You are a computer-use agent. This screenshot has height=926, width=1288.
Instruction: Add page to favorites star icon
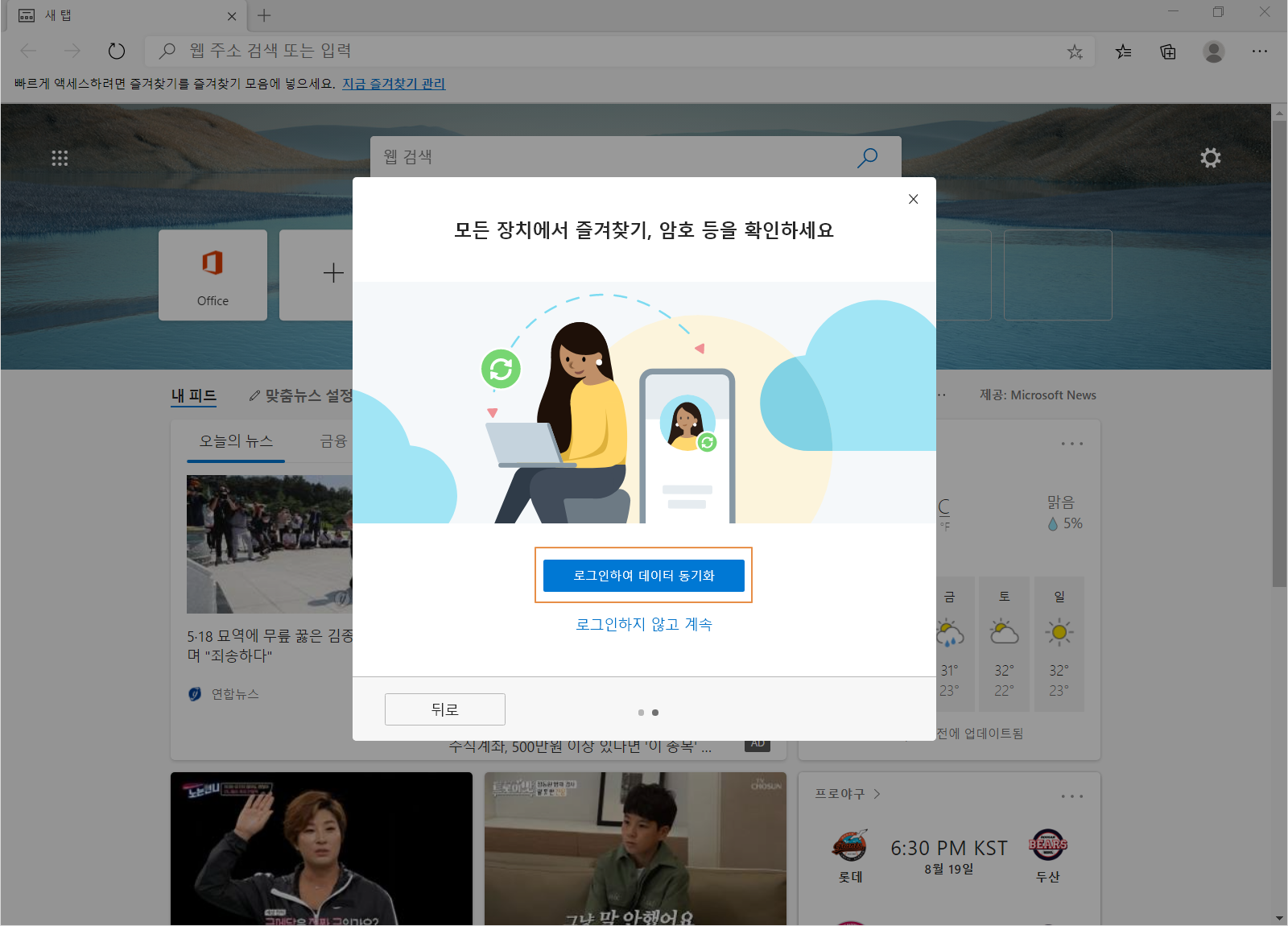(x=1075, y=52)
